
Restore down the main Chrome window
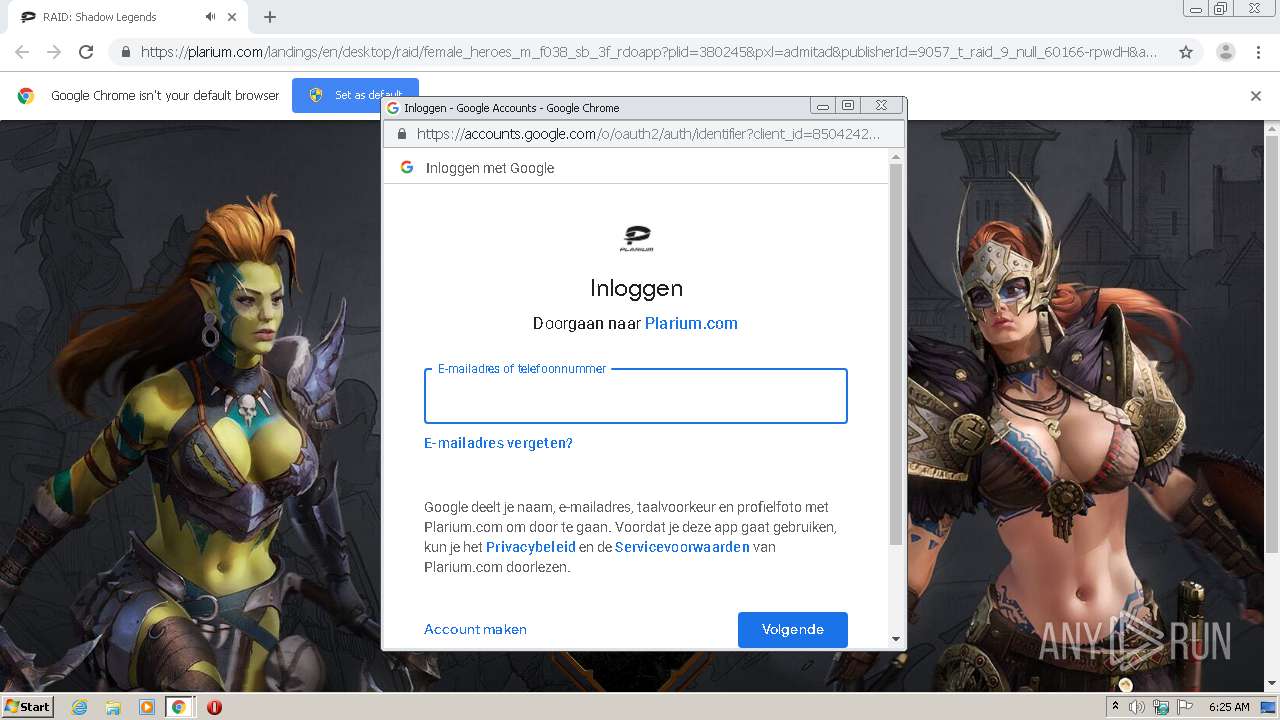click(x=1220, y=9)
